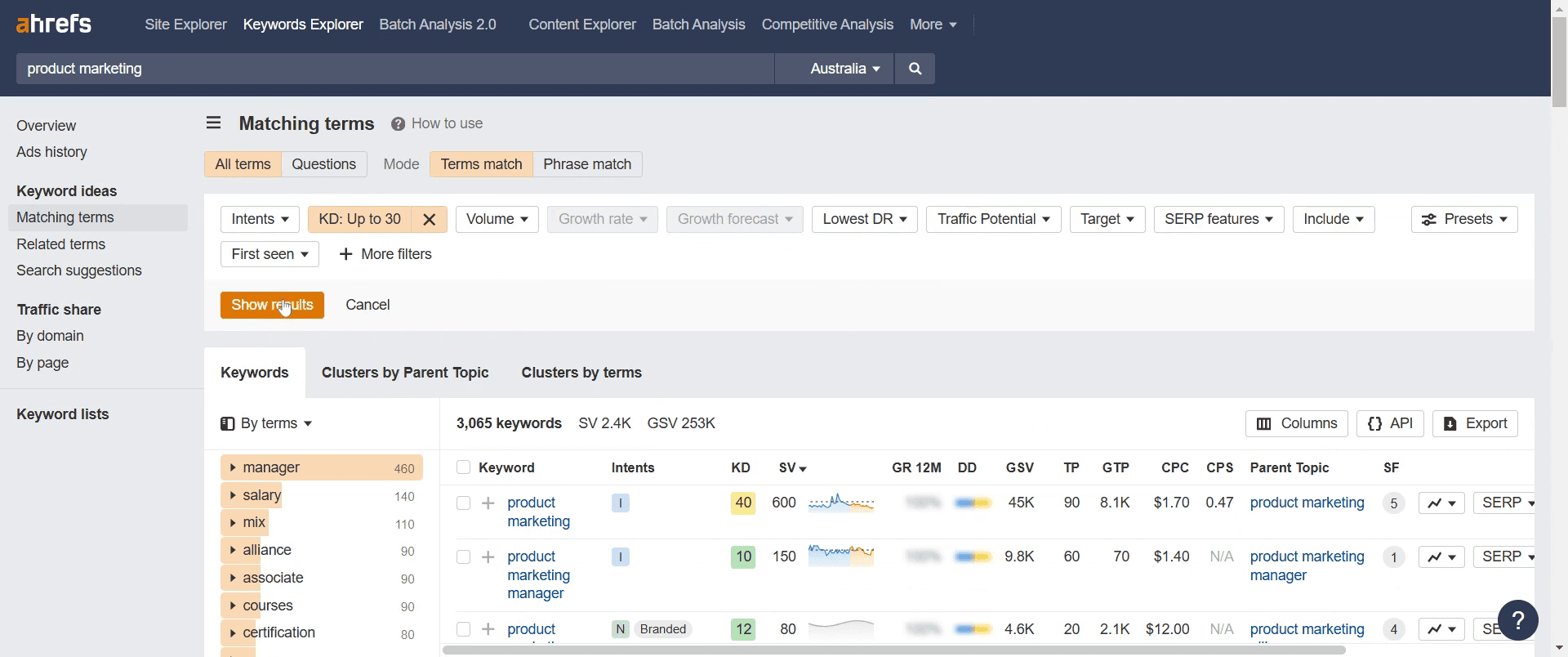Check the 'product marketing manager' row checkbox
The image size is (1568, 657).
(463, 557)
